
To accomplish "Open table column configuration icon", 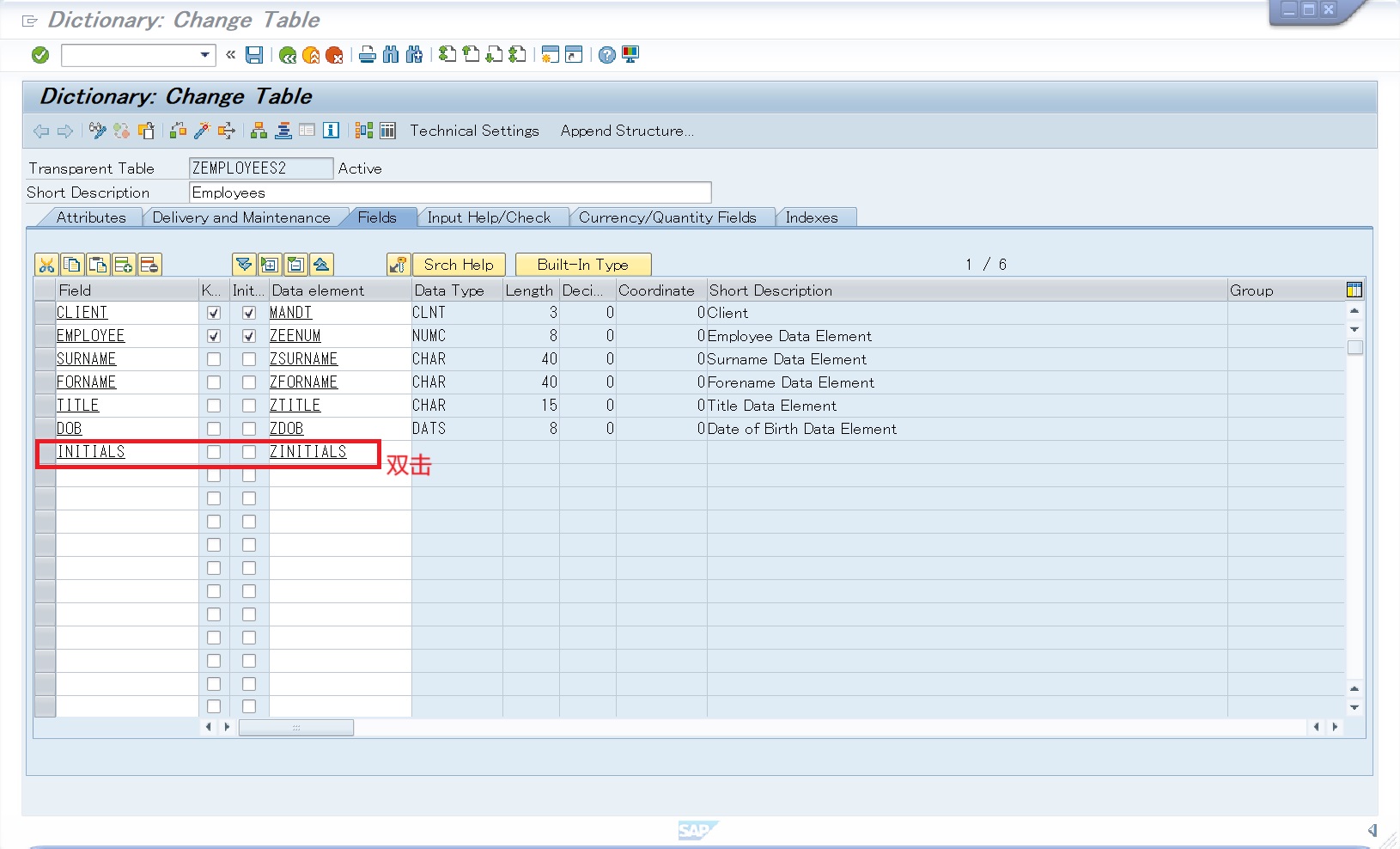I will tap(1354, 290).
